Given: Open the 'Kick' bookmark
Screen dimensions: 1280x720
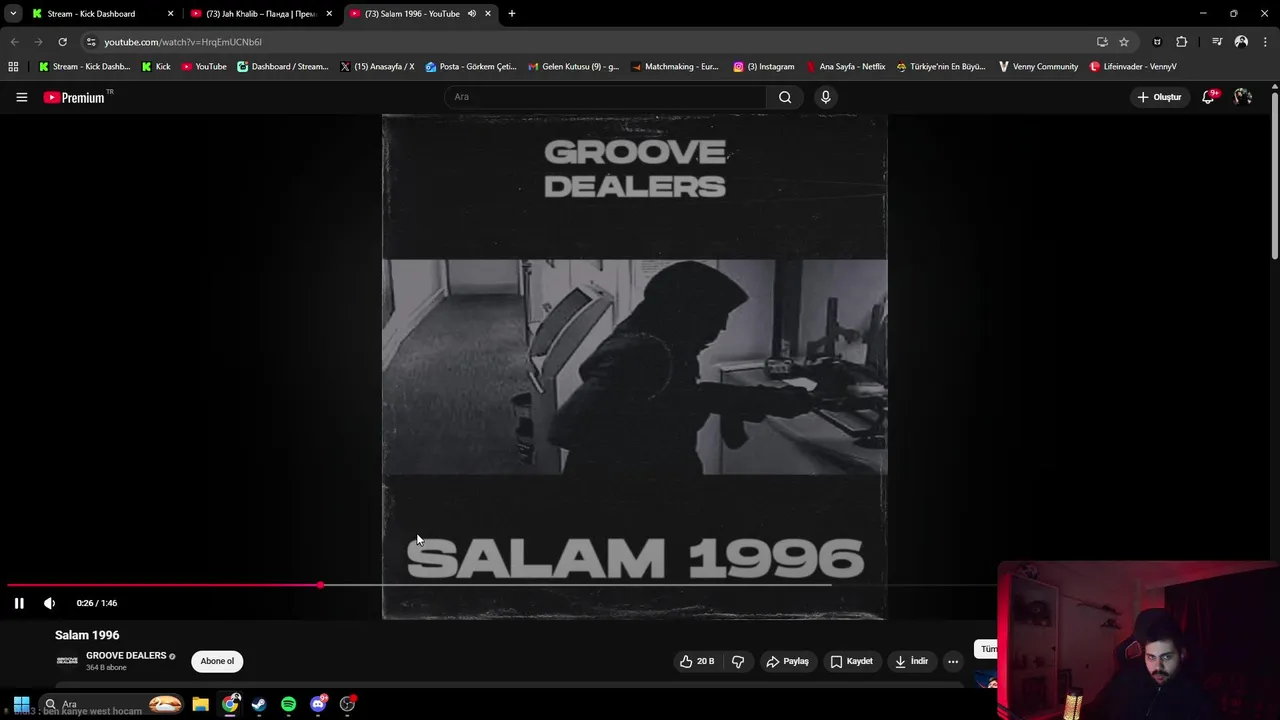Looking at the screenshot, I should pyautogui.click(x=156, y=67).
